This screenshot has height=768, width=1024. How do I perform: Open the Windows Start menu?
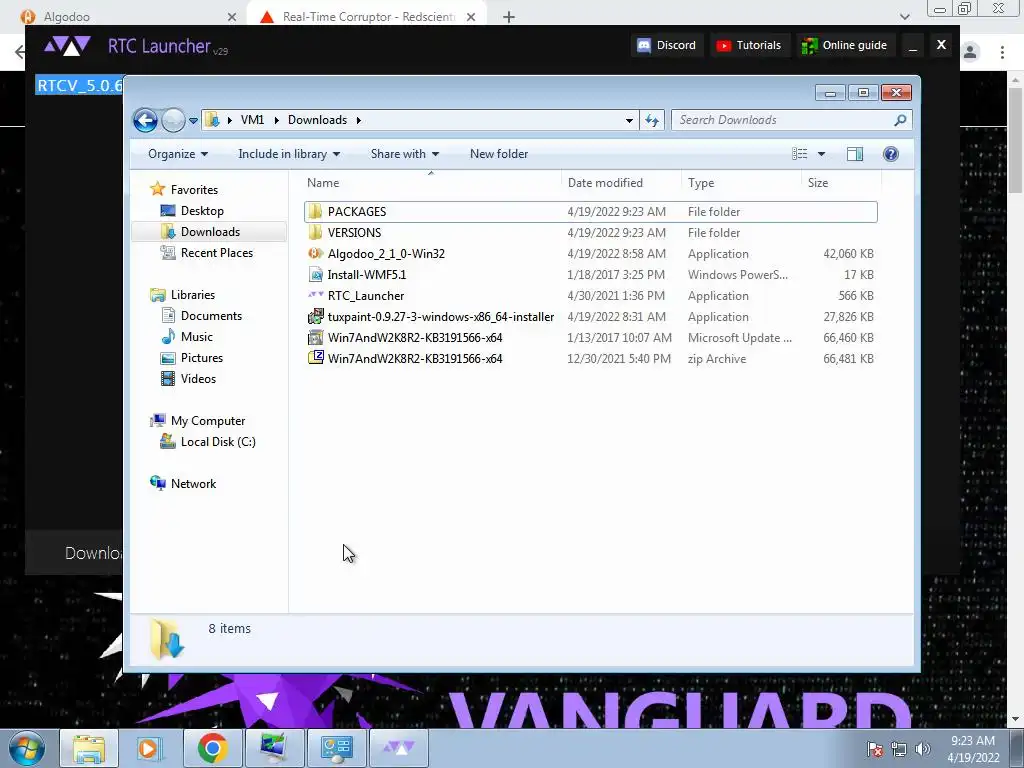tap(27, 748)
